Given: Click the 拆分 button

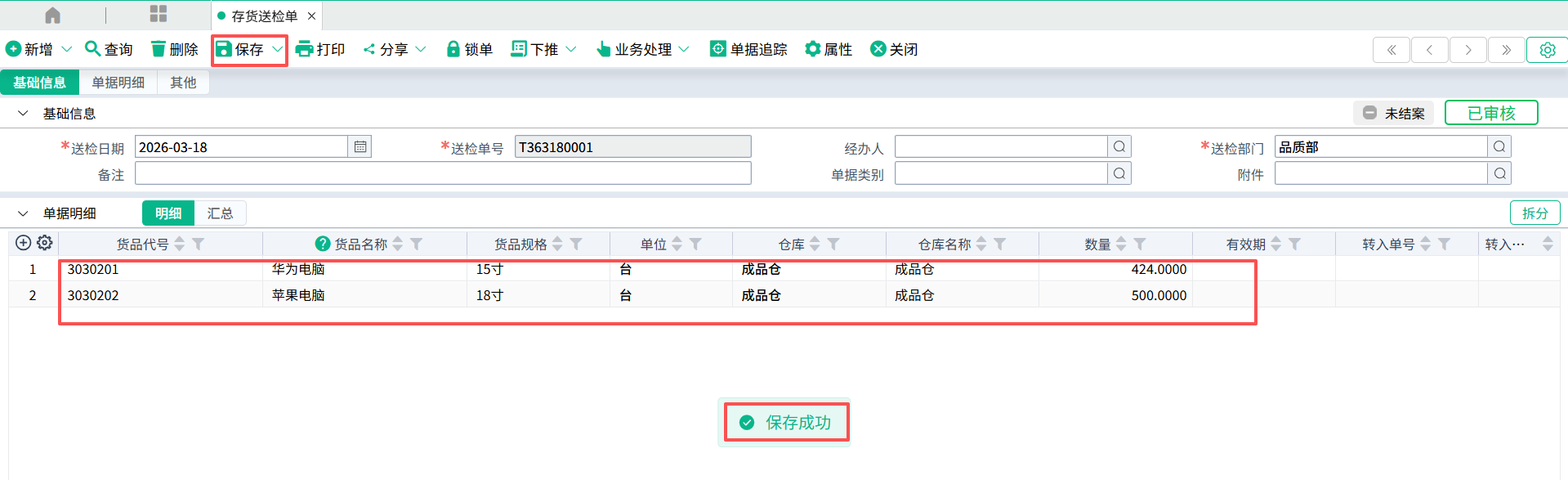Looking at the screenshot, I should click(x=1534, y=213).
